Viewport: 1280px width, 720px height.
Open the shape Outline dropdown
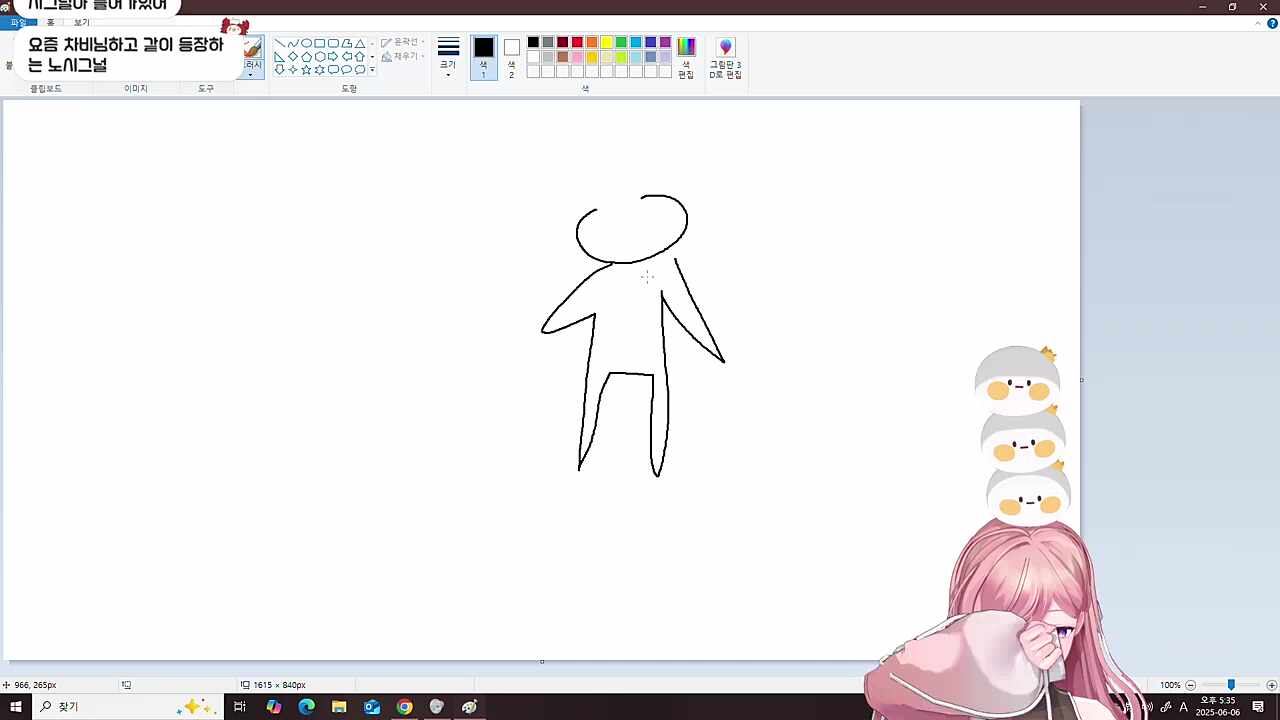(x=403, y=43)
